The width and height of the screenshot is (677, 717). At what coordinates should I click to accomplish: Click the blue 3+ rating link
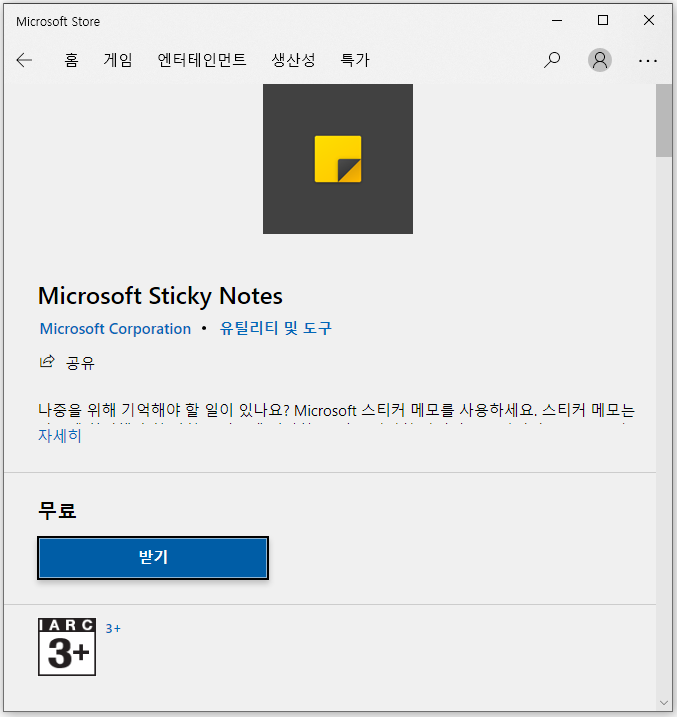tap(113, 628)
